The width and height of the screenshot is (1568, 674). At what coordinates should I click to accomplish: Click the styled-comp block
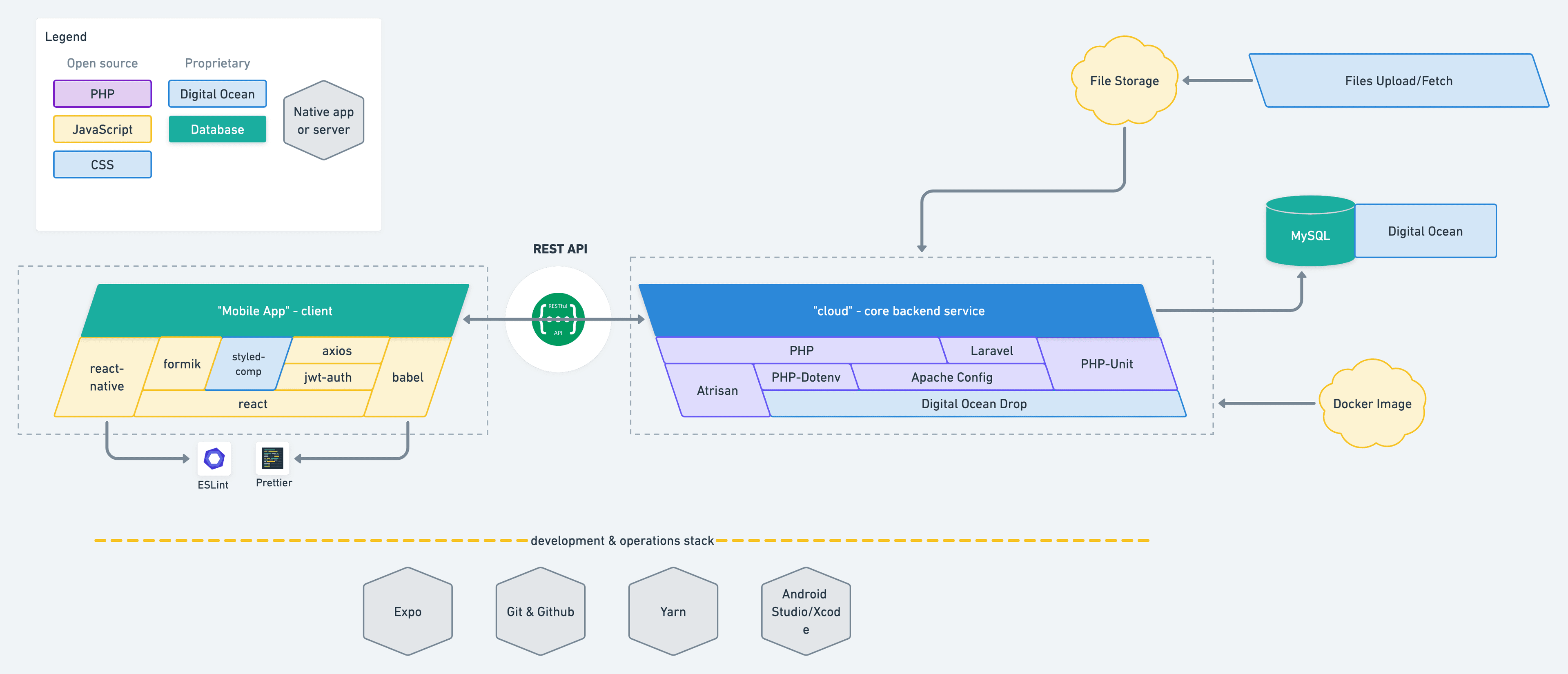click(248, 364)
